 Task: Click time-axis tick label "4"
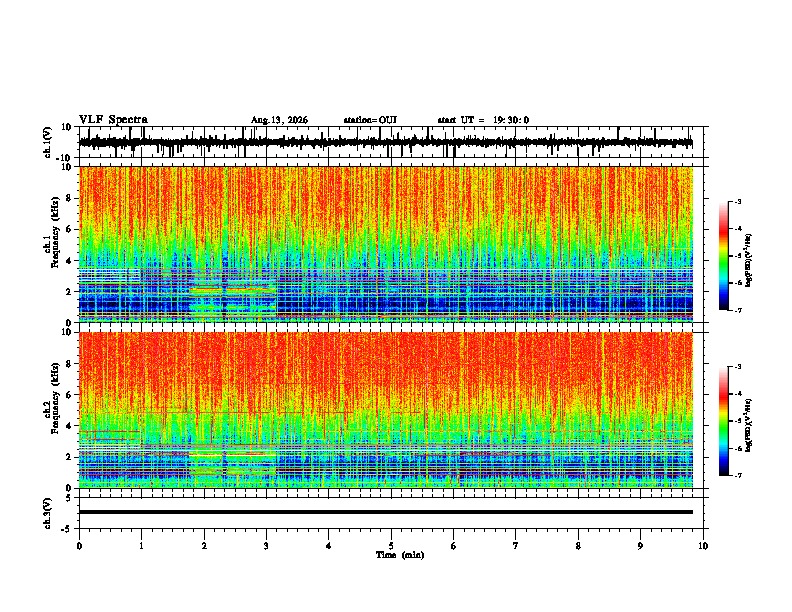click(329, 546)
